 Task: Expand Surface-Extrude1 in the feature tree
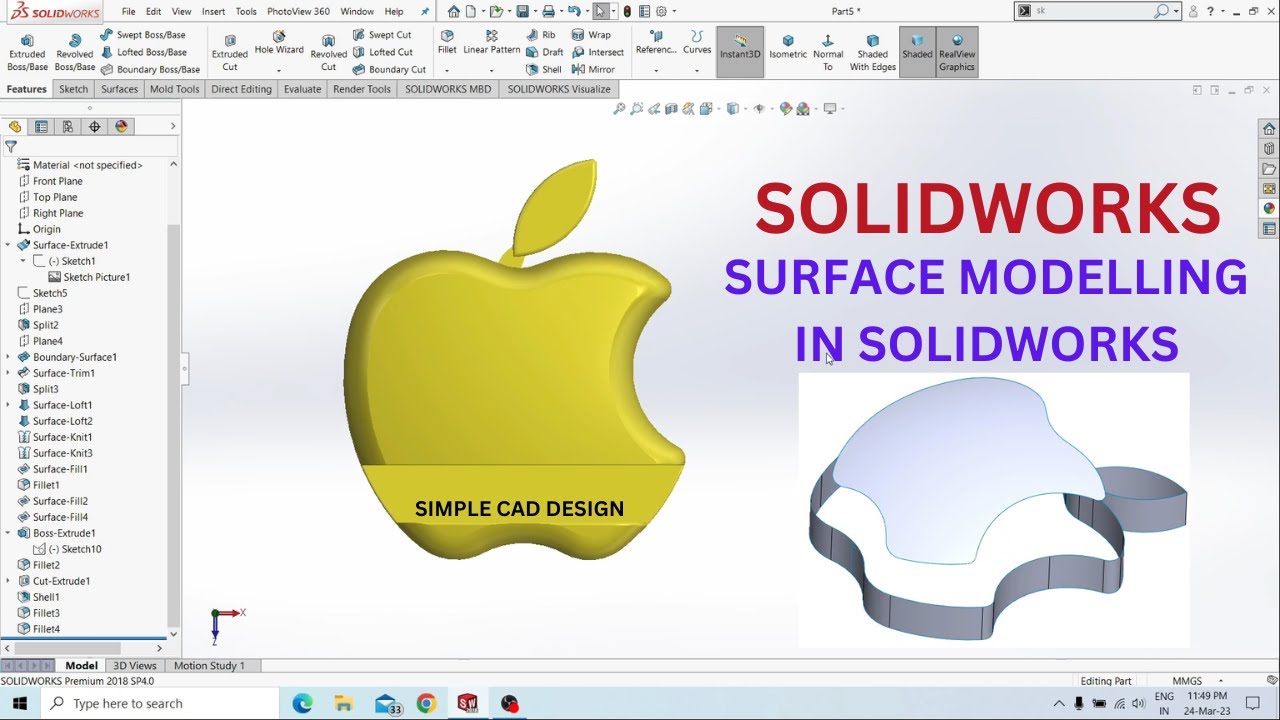8,245
